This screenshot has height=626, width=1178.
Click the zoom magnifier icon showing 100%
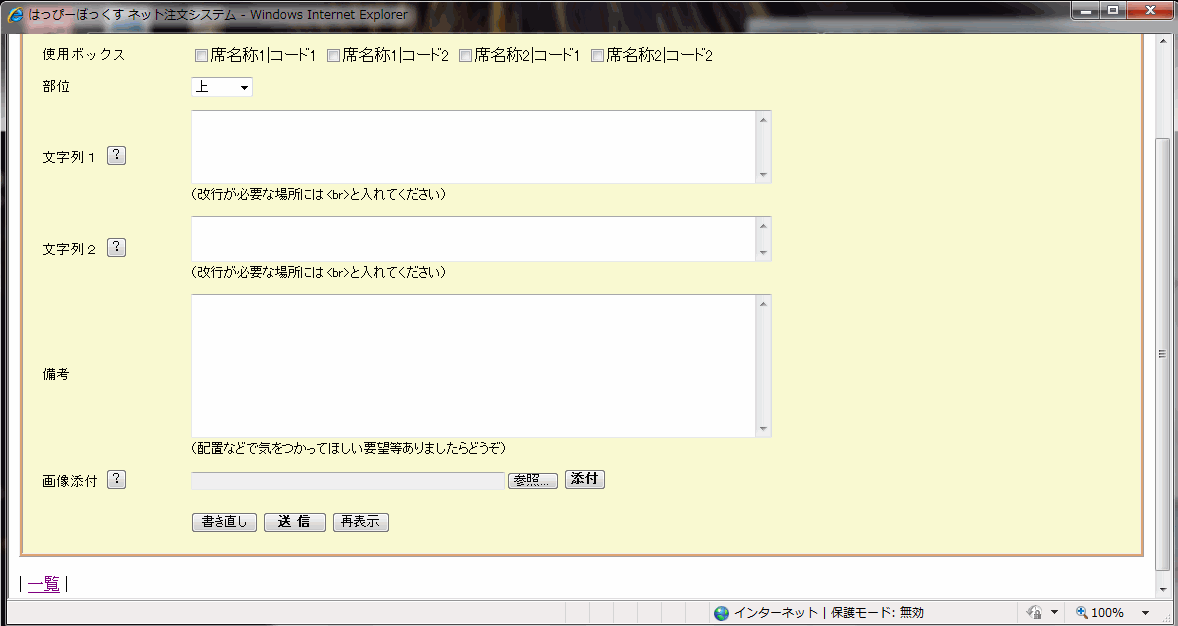tap(1082, 612)
